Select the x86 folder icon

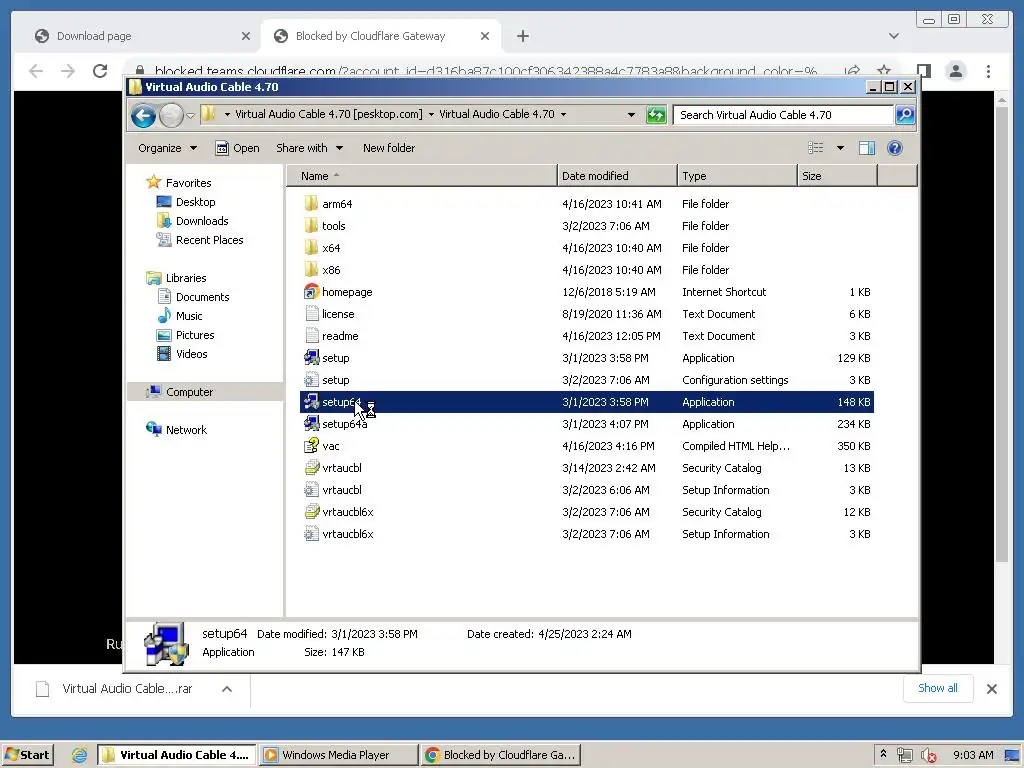[312, 270]
